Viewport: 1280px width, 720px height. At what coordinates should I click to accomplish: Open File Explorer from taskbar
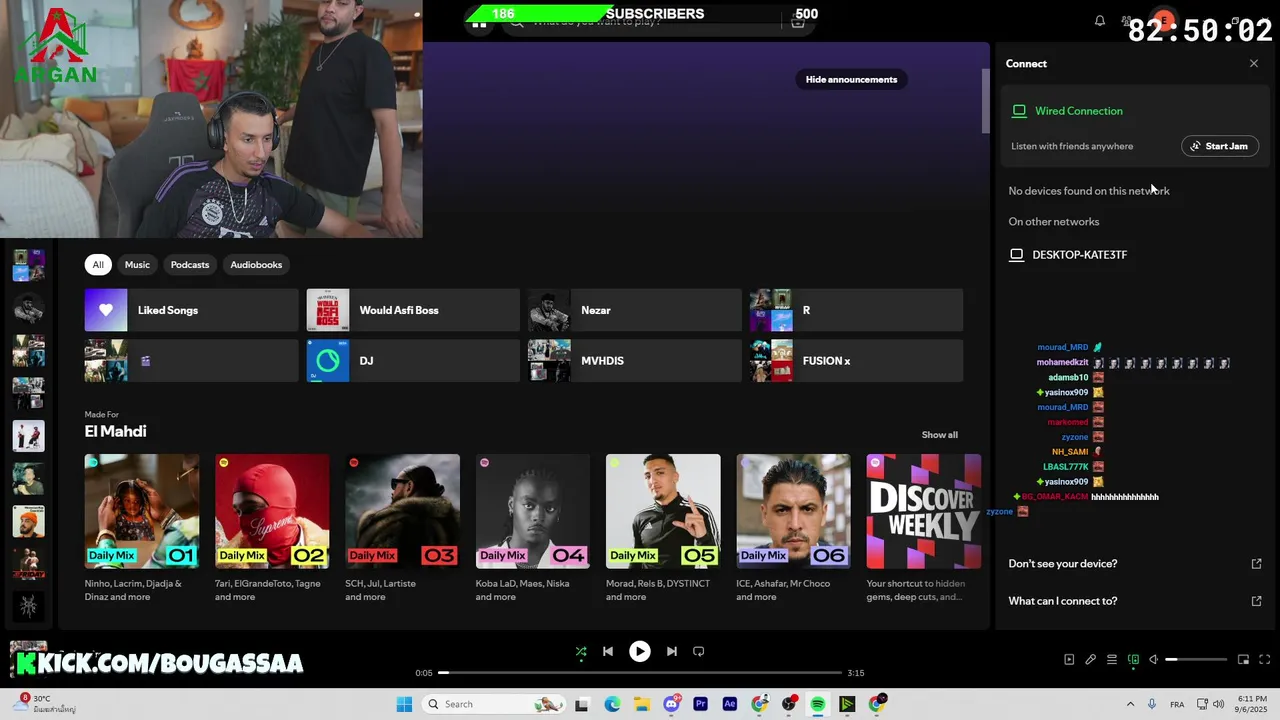coord(641,704)
